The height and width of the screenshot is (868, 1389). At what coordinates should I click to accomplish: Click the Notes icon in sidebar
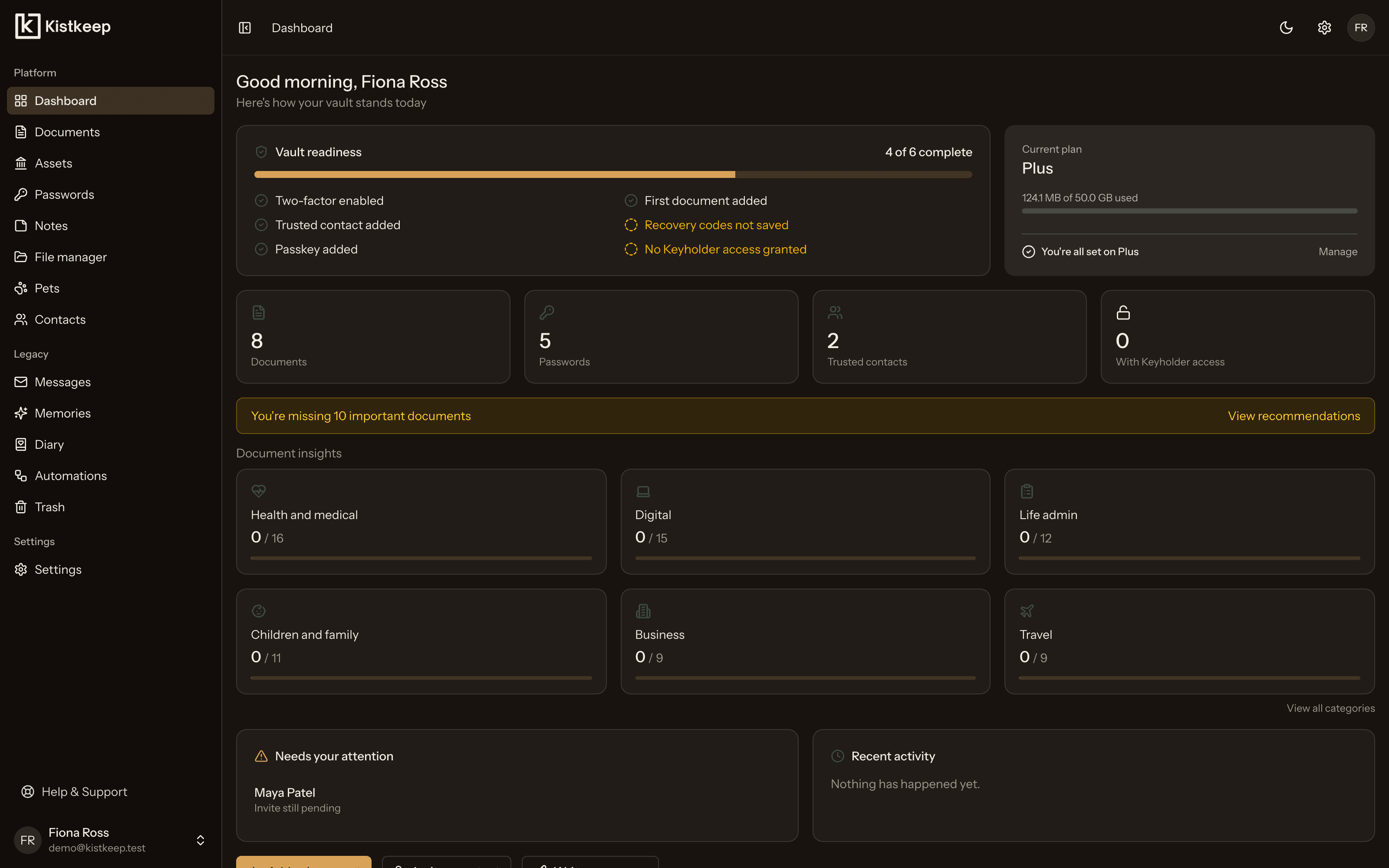pos(21,226)
